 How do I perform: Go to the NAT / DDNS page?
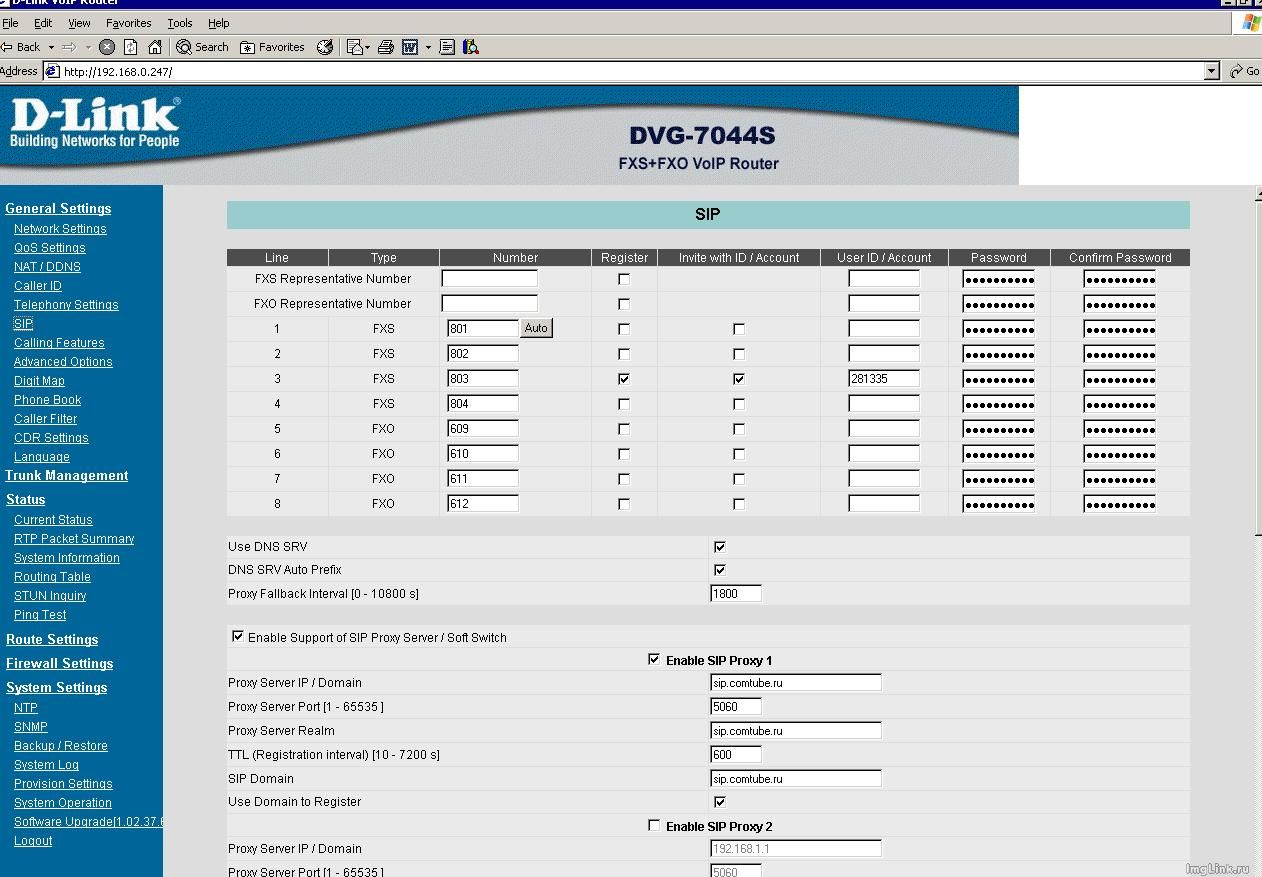[x=47, y=267]
